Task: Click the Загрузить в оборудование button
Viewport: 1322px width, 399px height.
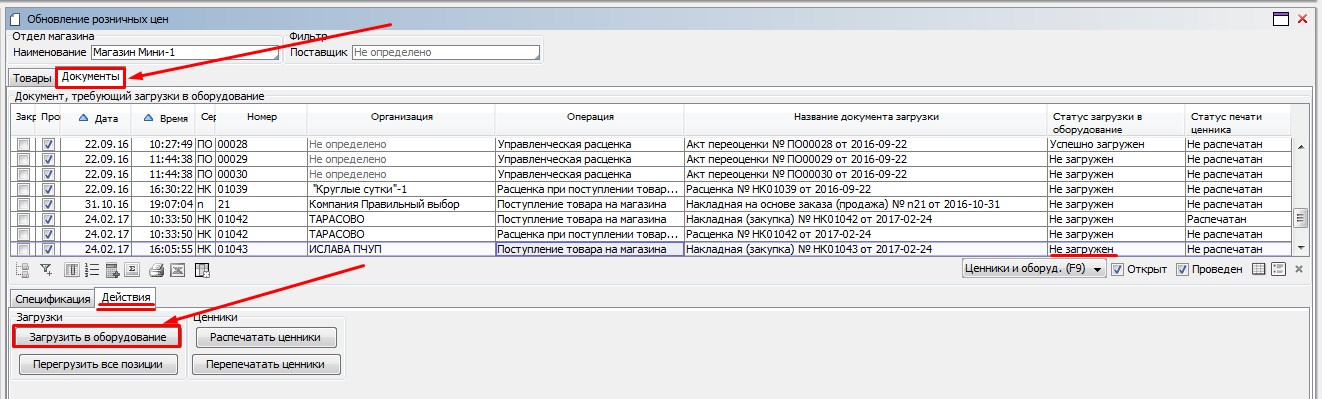Action: click(97, 336)
